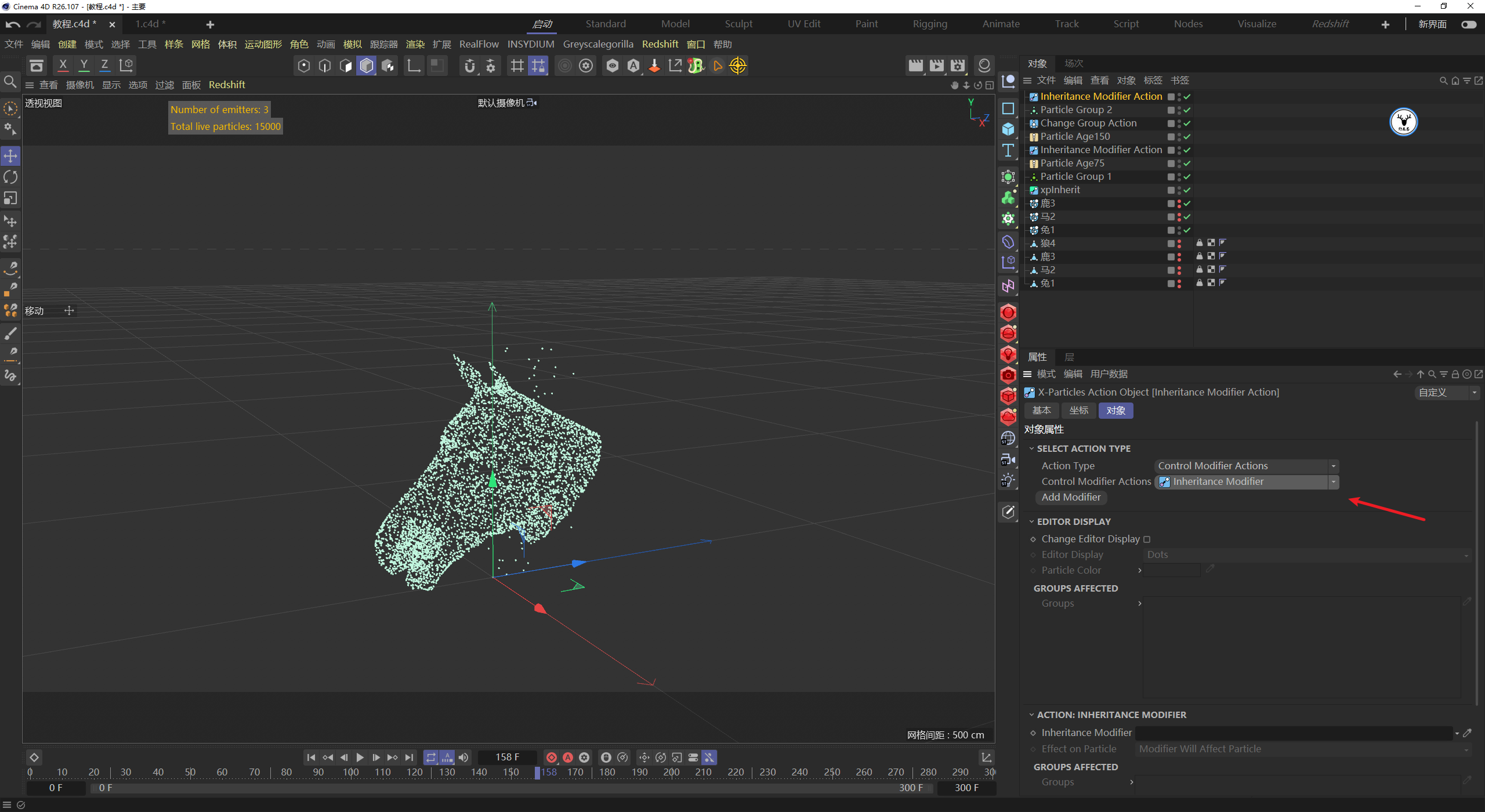Toggle enable checkmark for xpInherit object

click(x=1187, y=190)
